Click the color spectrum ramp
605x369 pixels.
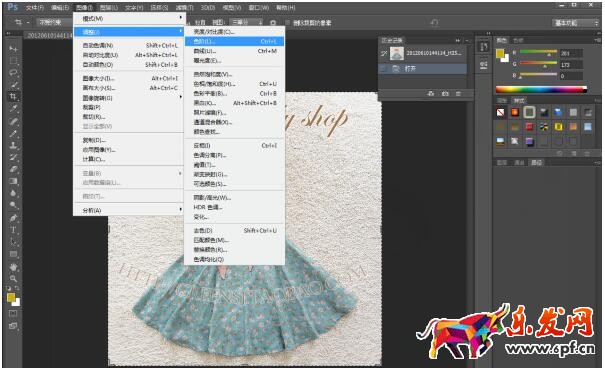tap(541, 90)
